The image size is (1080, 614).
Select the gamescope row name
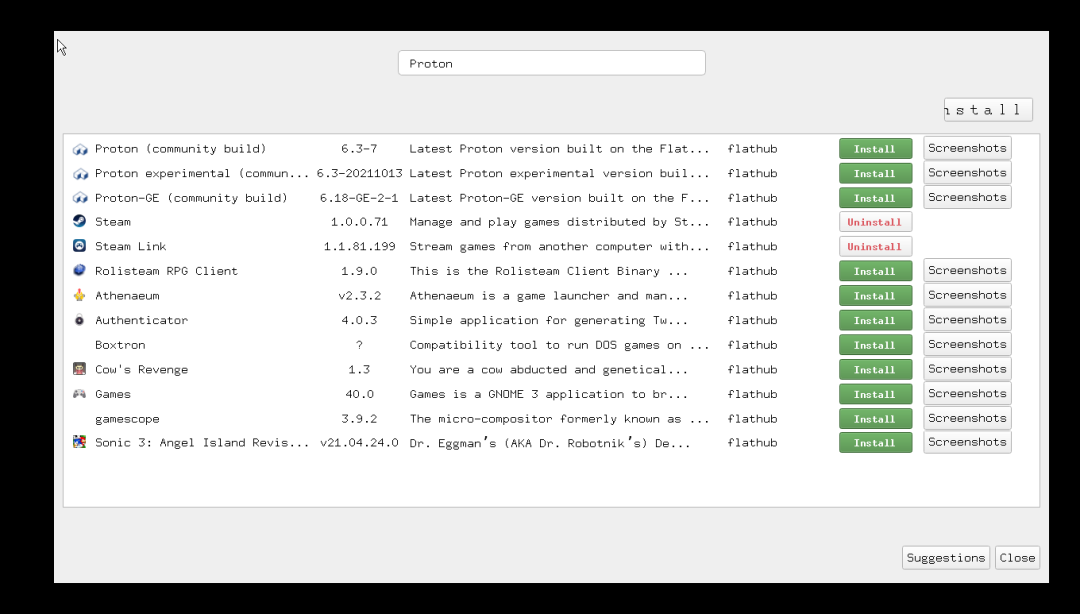click(127, 419)
